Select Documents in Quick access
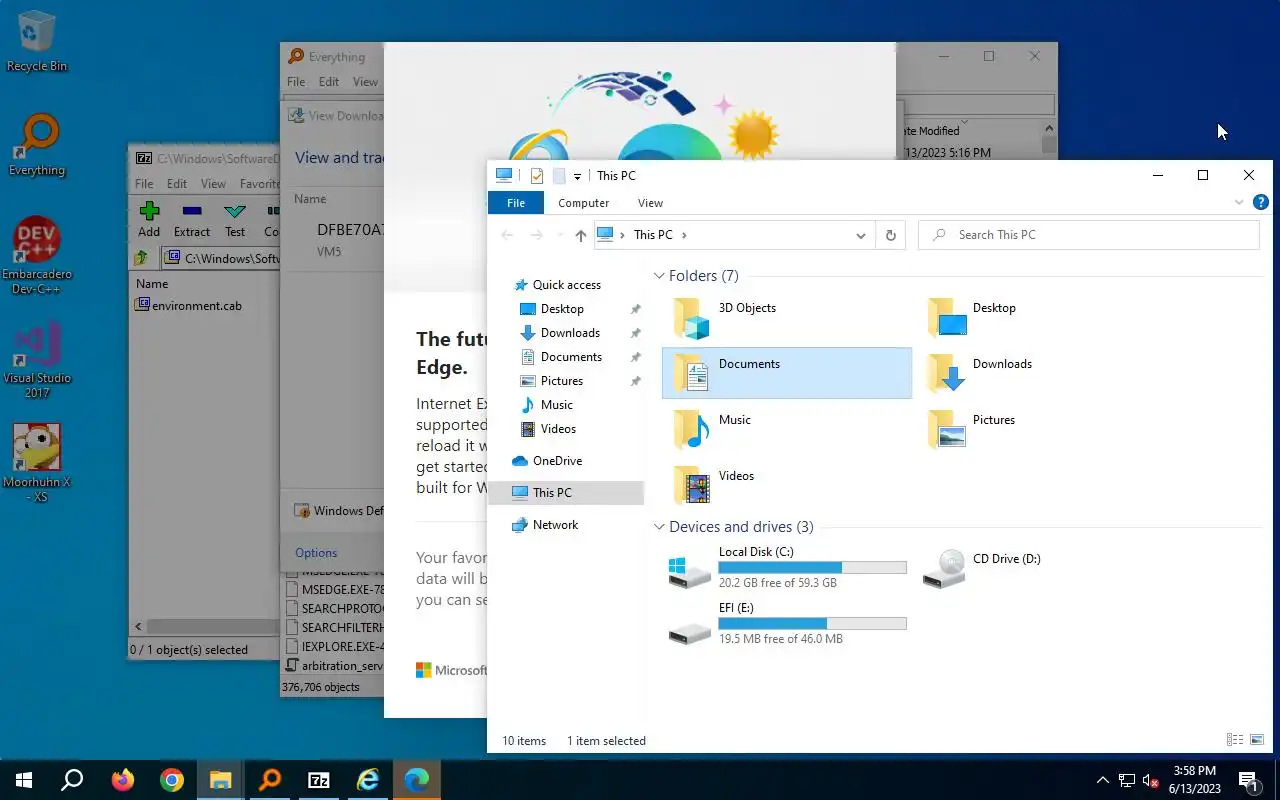This screenshot has height=800, width=1280. [571, 357]
